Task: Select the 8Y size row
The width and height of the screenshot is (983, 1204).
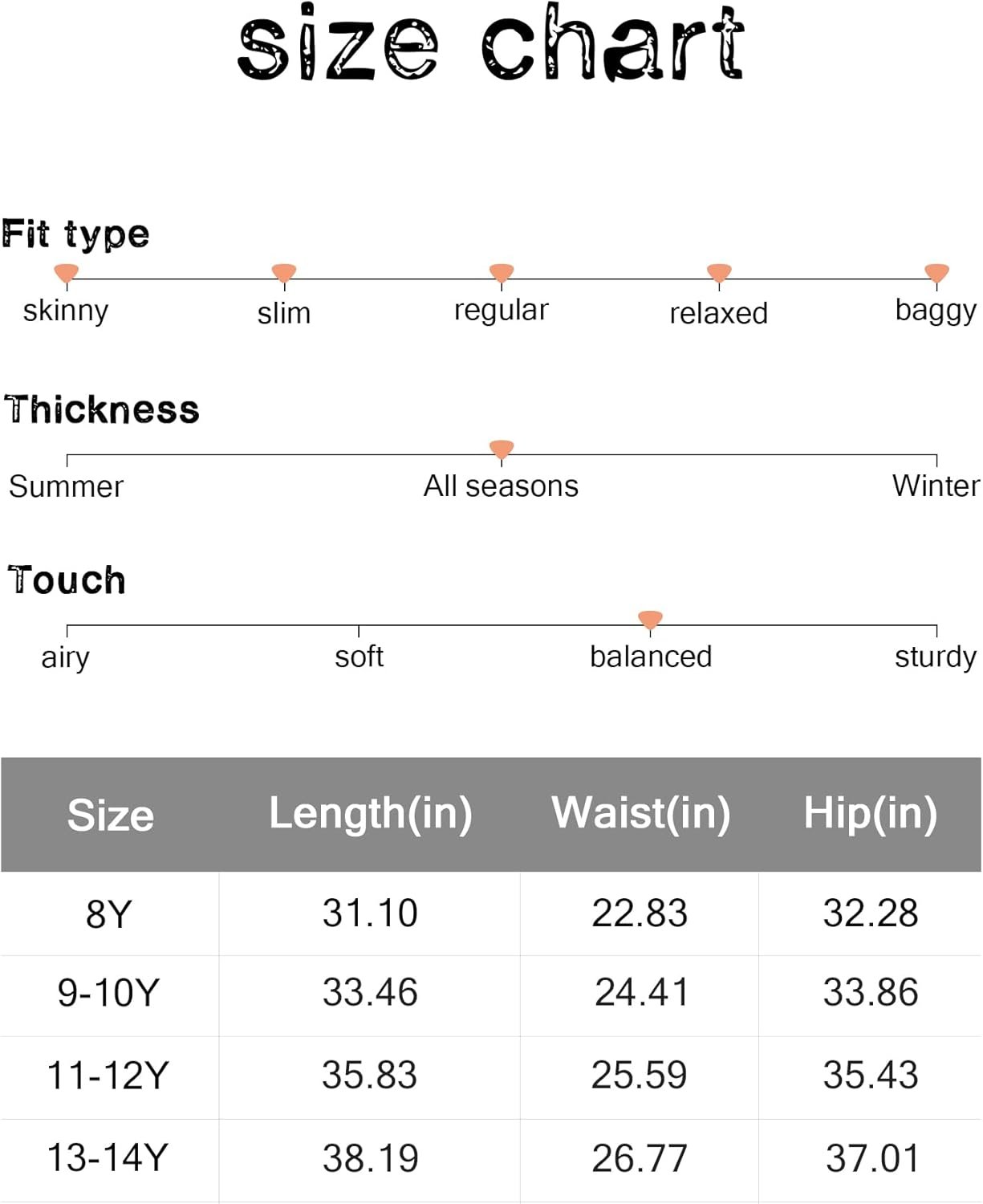Action: 491,914
